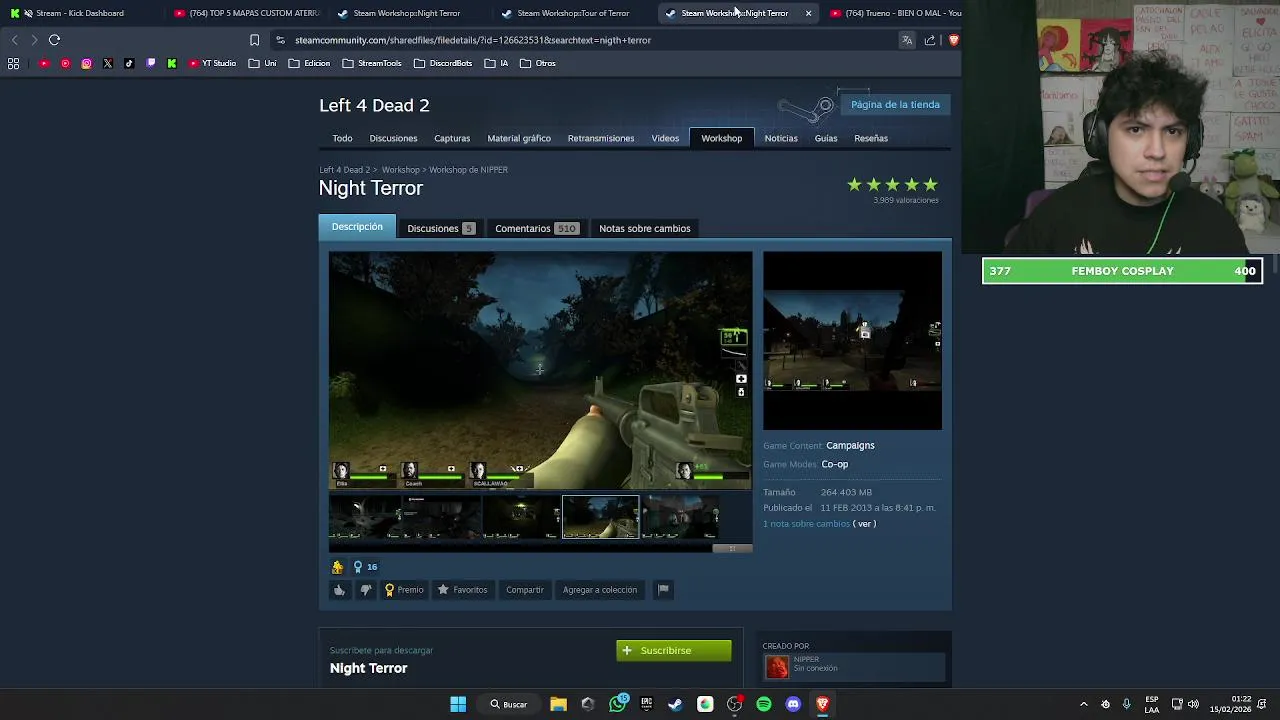Image resolution: width=1280 pixels, height=720 pixels.
Task: Subscribe with the green Suscribirse button
Action: click(x=674, y=650)
